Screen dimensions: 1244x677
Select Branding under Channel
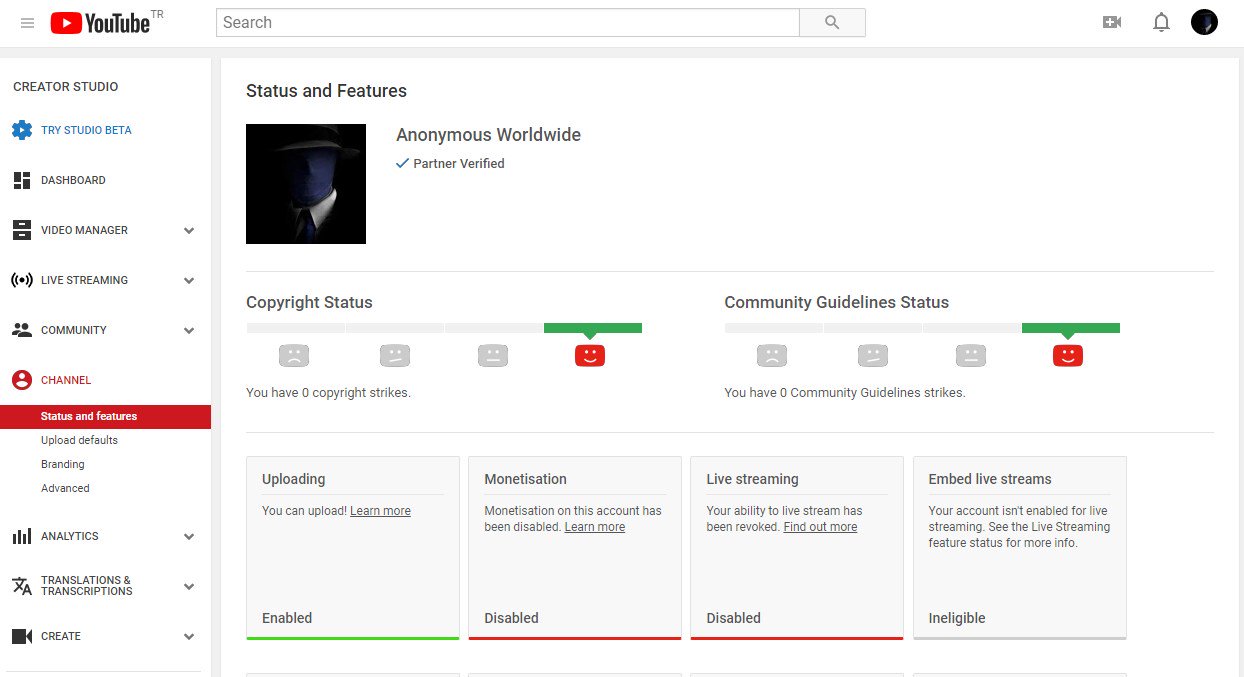[x=62, y=464]
